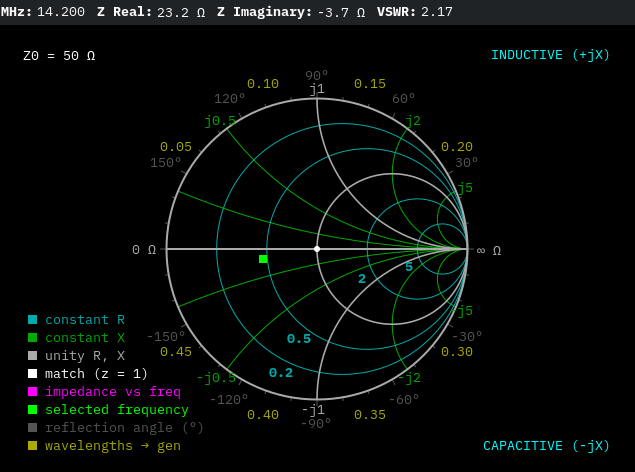Click the 'selected frequency' legend text
Viewport: 635px width, 472px height.
point(117,410)
